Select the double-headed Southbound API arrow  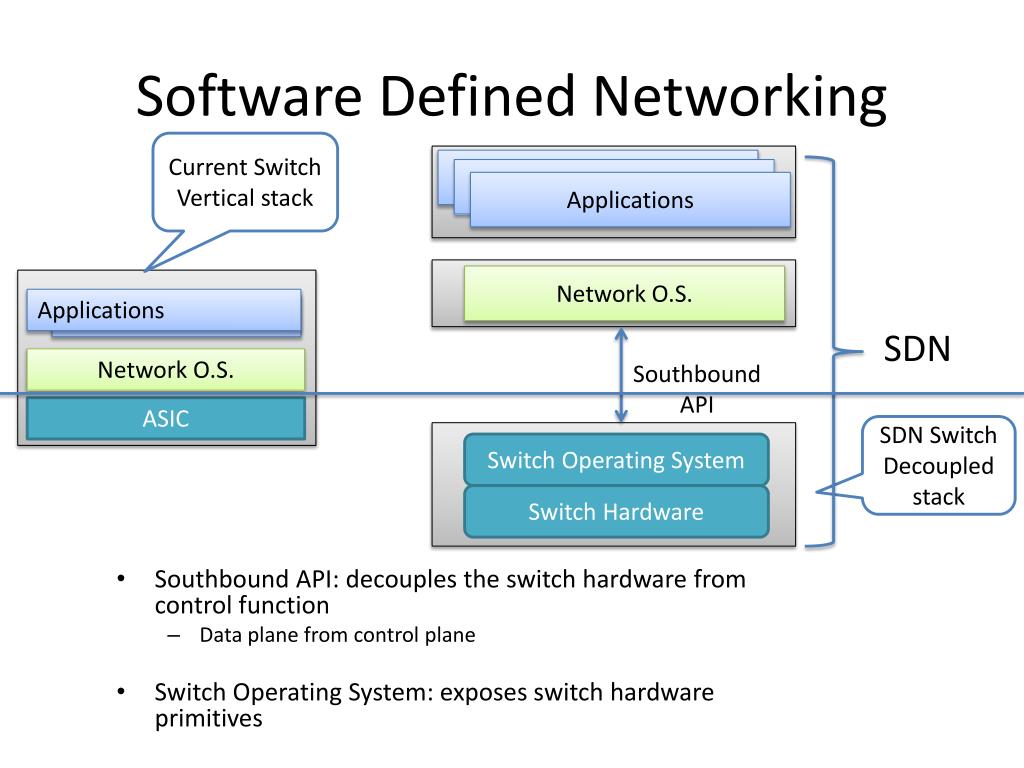click(621, 375)
